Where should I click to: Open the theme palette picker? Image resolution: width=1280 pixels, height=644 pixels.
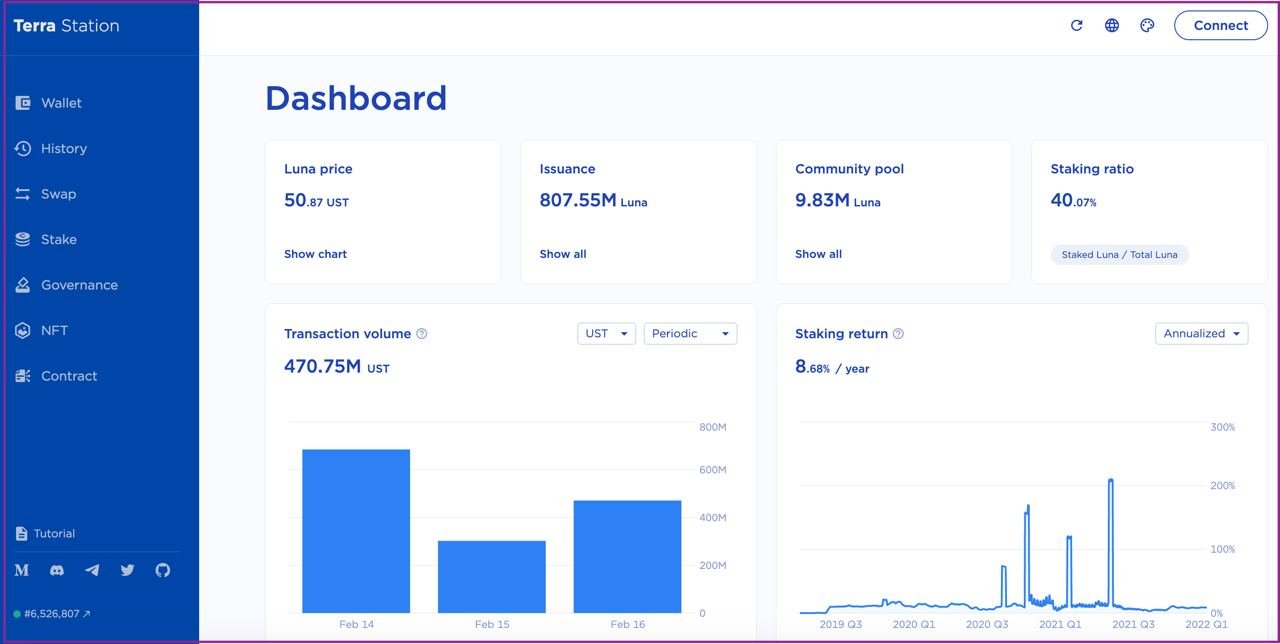tap(1147, 26)
